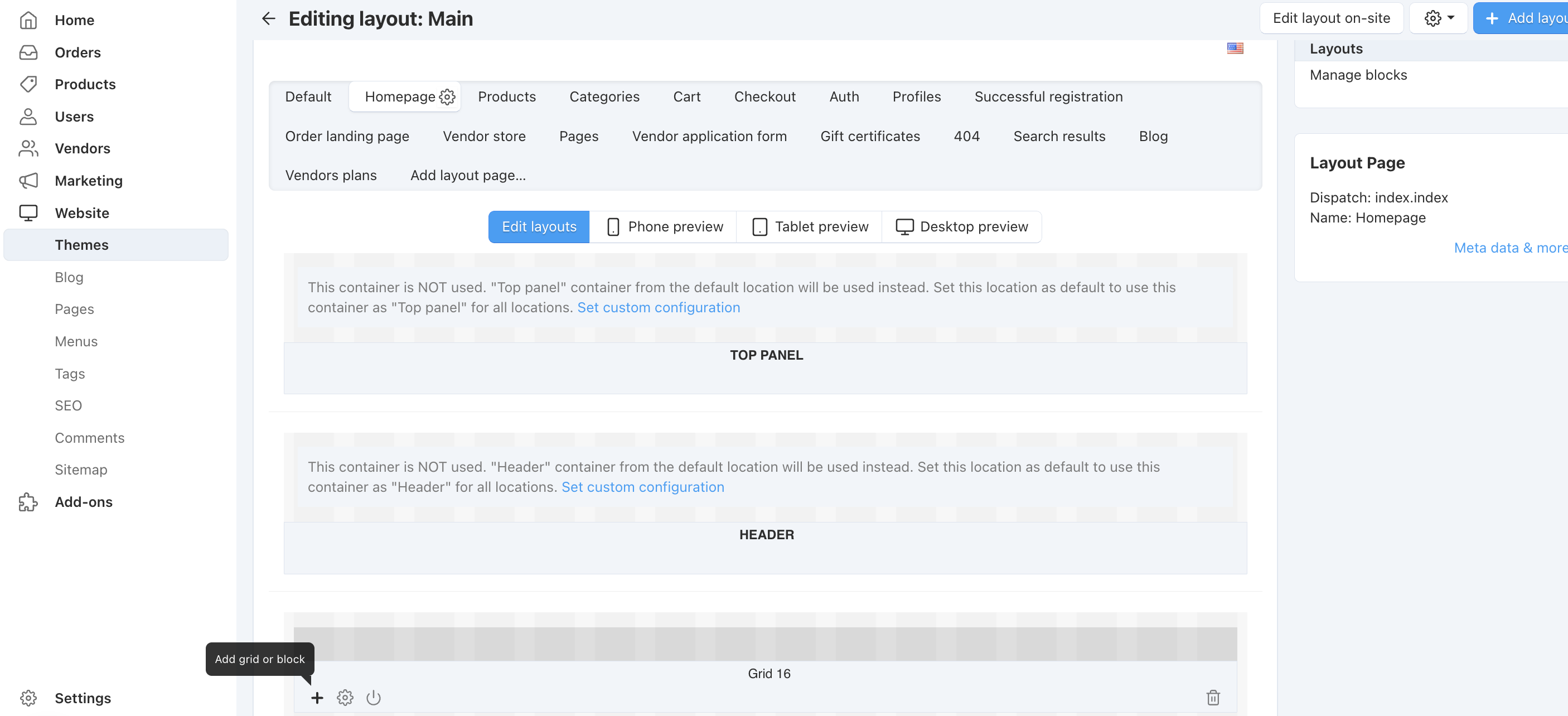Viewport: 1568px width, 716px height.
Task: Click the Users person icon
Action: pos(28,117)
